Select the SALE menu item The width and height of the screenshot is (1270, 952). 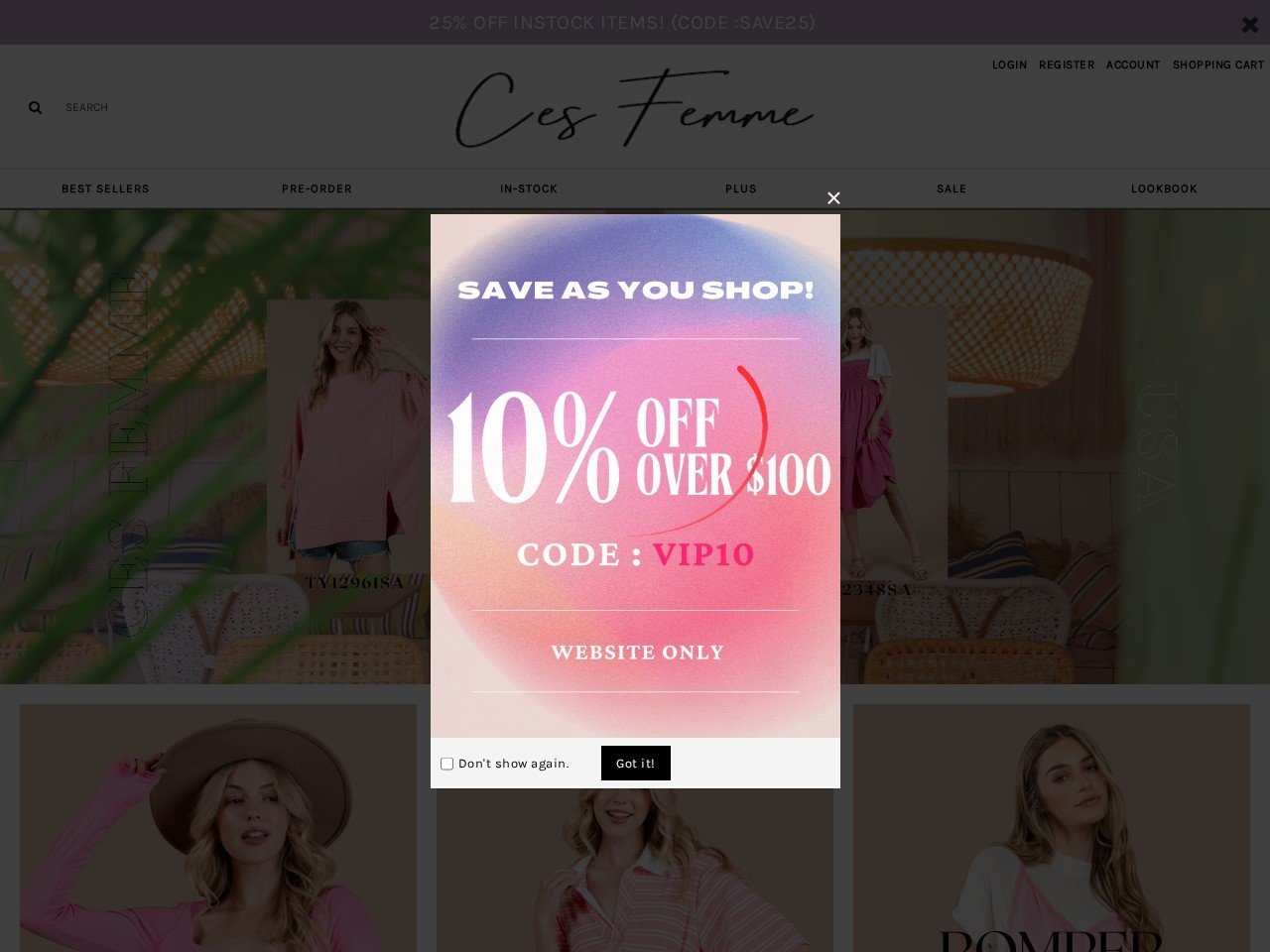(x=952, y=188)
